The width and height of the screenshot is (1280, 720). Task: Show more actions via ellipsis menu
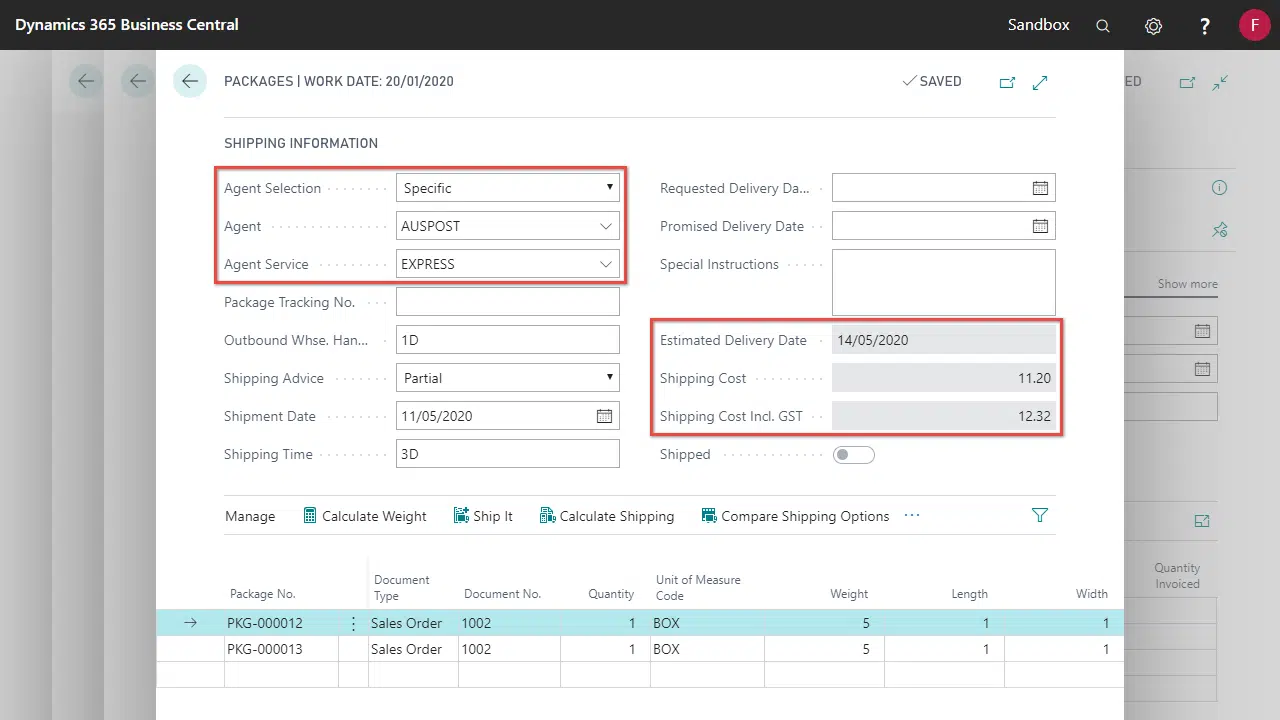911,516
